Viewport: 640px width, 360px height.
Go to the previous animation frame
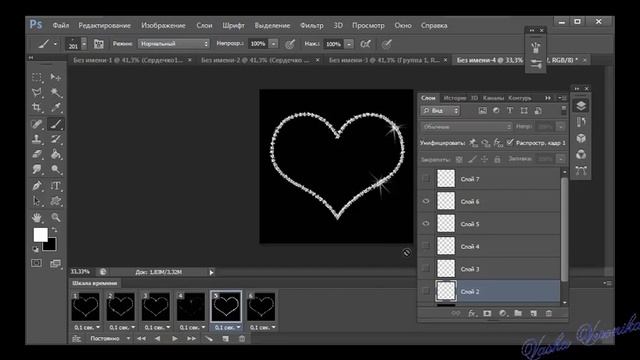pyautogui.click(x=158, y=338)
